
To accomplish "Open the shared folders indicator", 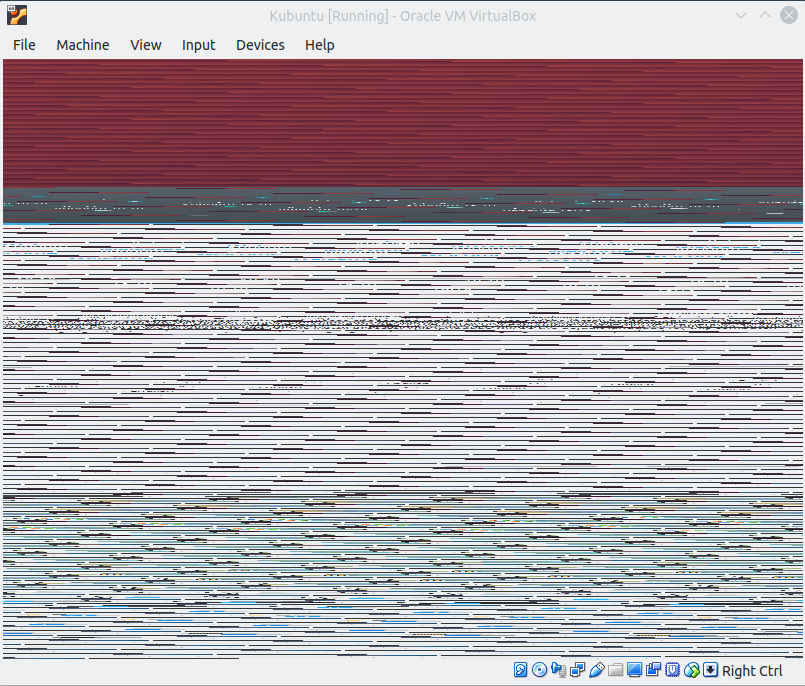I will pos(616,670).
